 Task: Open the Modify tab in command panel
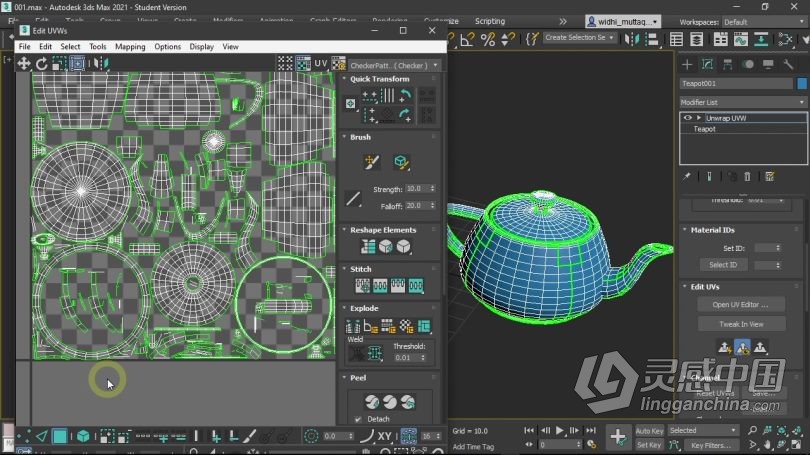point(707,64)
